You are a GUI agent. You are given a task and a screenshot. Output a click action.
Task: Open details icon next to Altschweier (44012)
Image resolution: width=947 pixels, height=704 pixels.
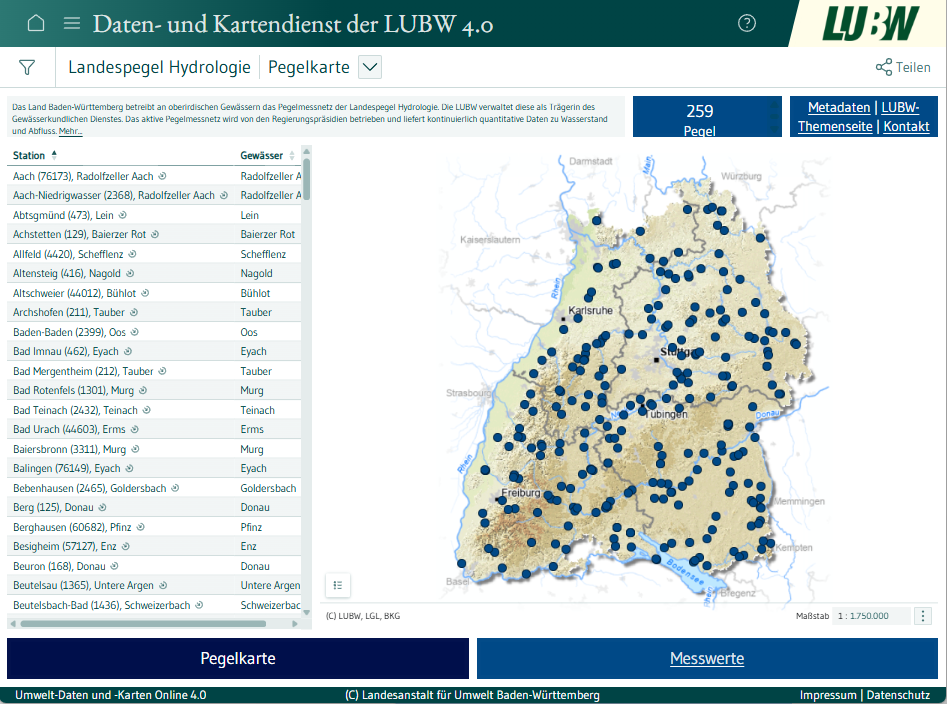tap(145, 293)
